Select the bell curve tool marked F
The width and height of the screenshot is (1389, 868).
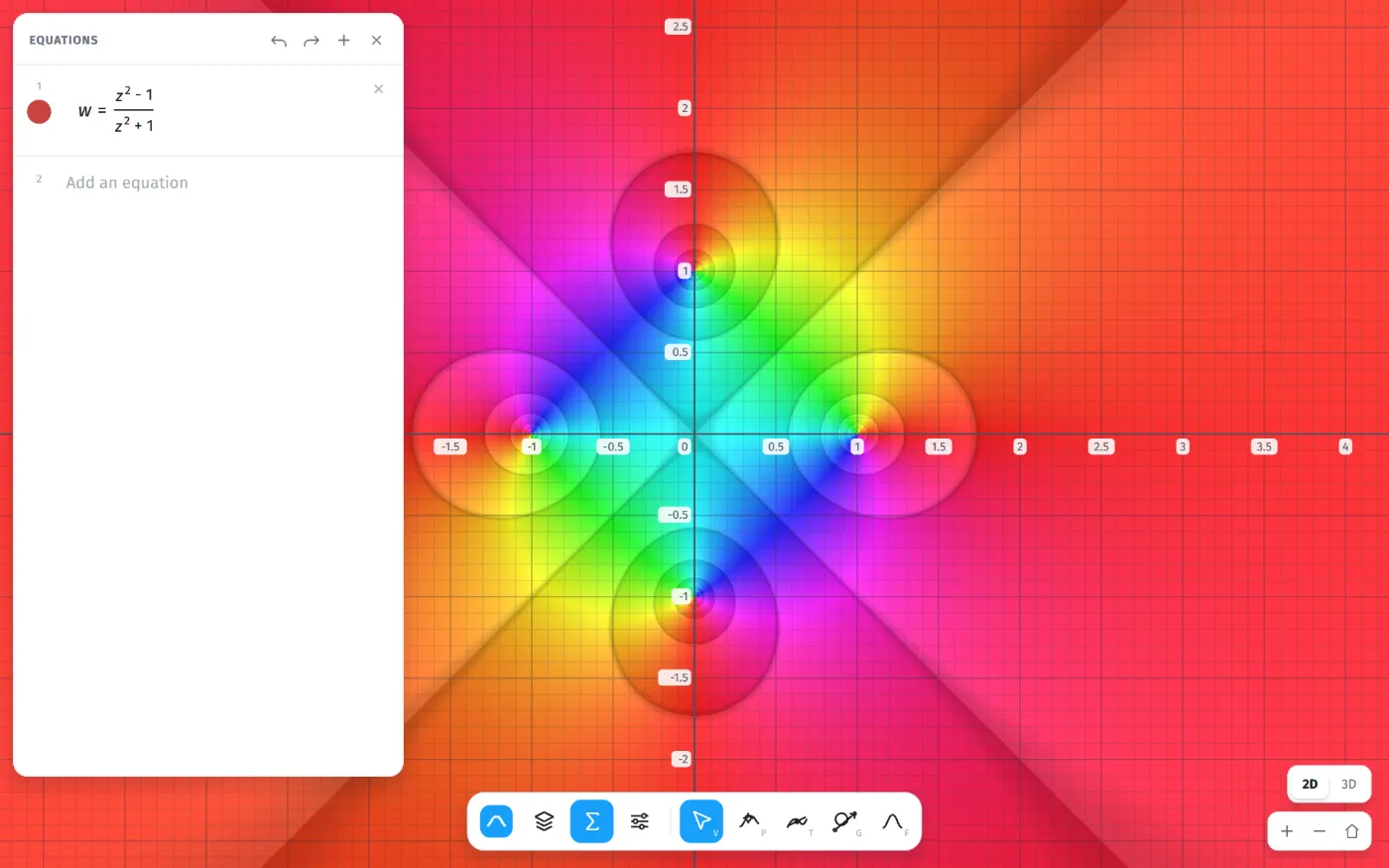click(893, 821)
